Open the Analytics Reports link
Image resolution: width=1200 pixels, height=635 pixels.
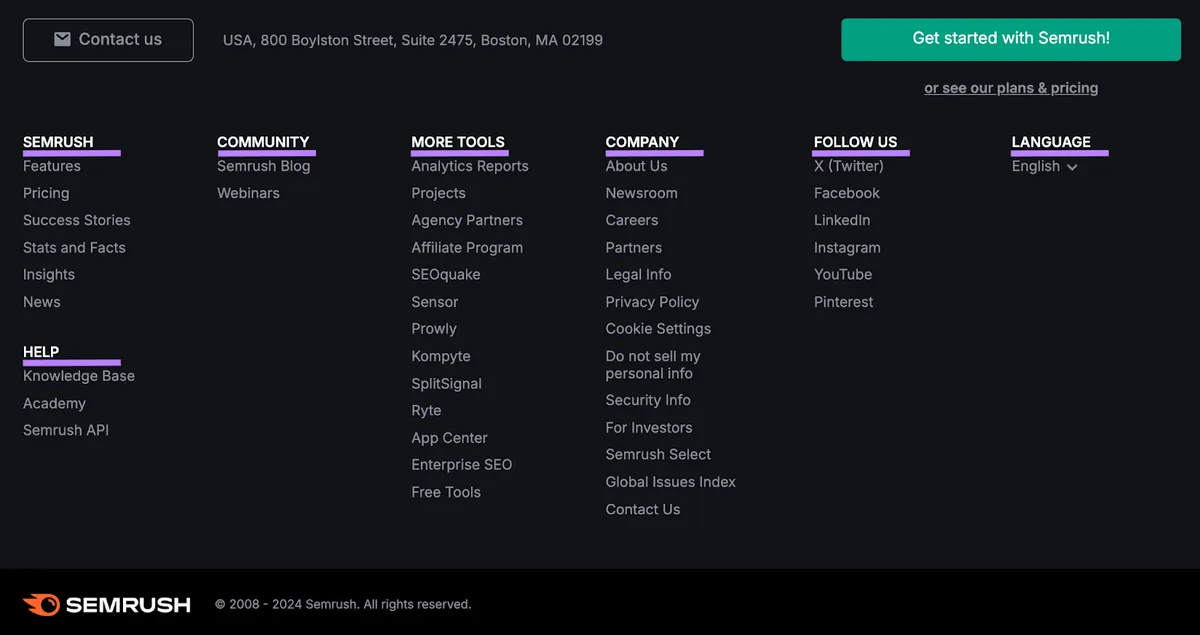470,166
